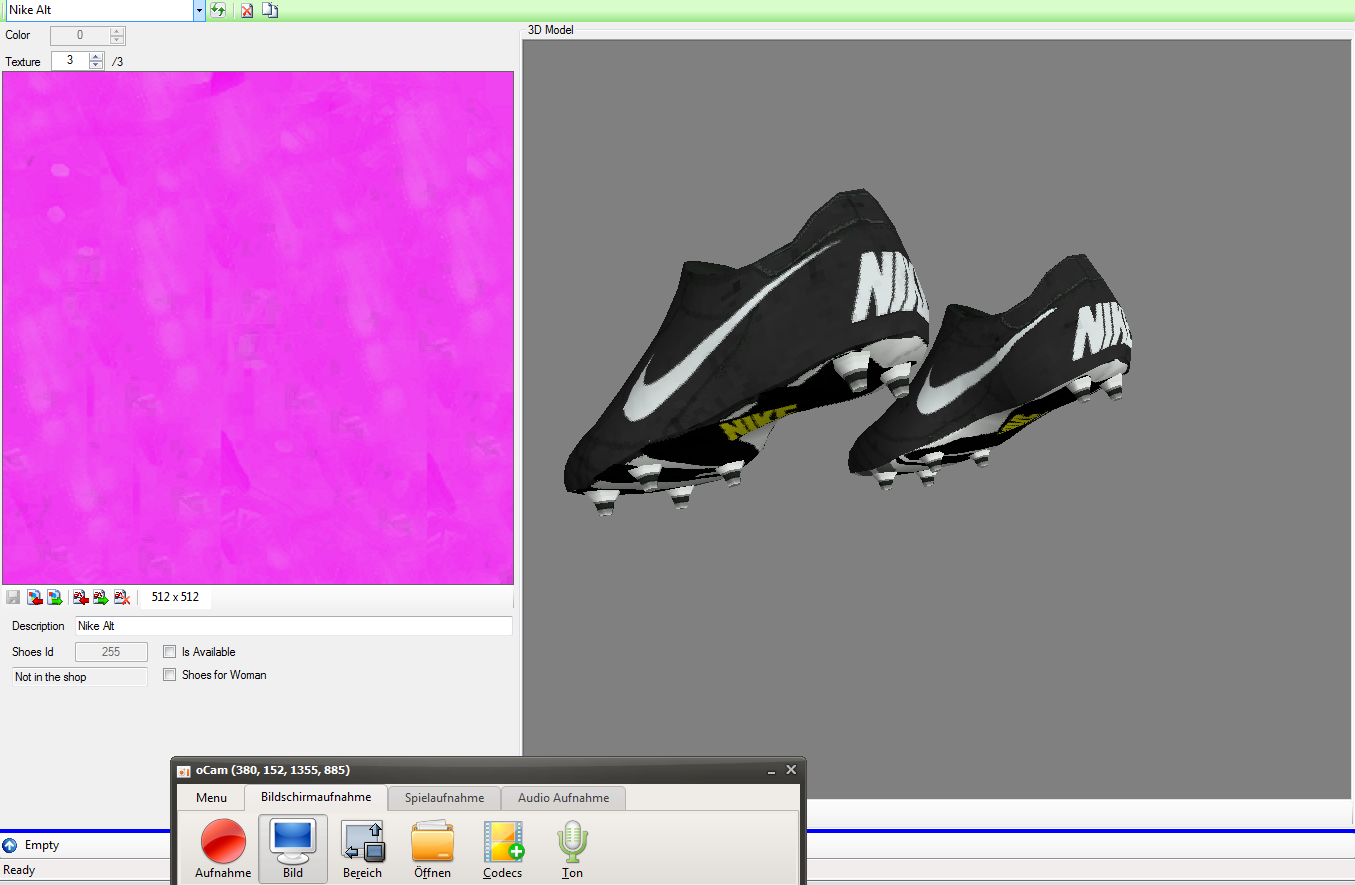Image resolution: width=1355 pixels, height=885 pixels.
Task: Click the oCam title bar text
Action: click(273, 770)
